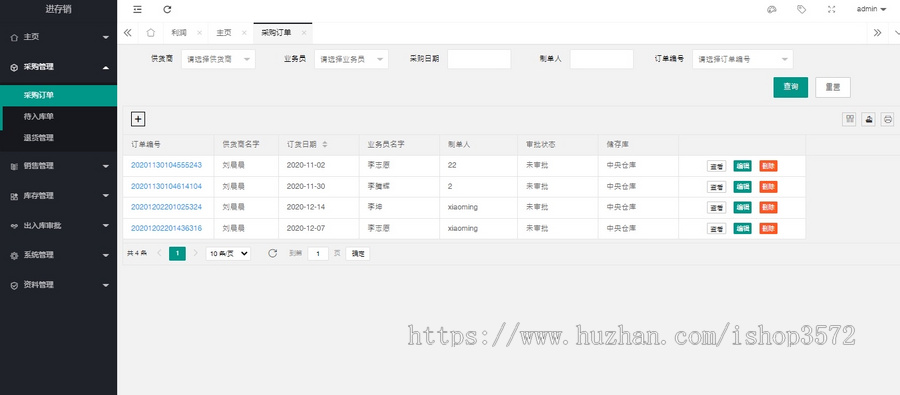This screenshot has width=900, height=395.
Task: Select page 1 in pagination
Action: point(177,253)
